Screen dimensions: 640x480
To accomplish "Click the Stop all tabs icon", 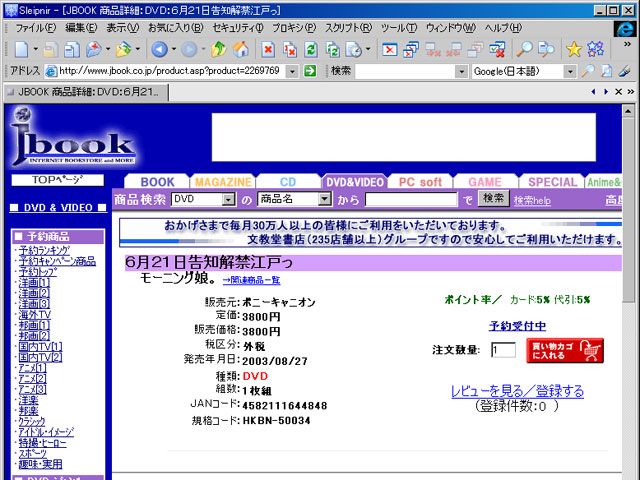I will [289, 49].
